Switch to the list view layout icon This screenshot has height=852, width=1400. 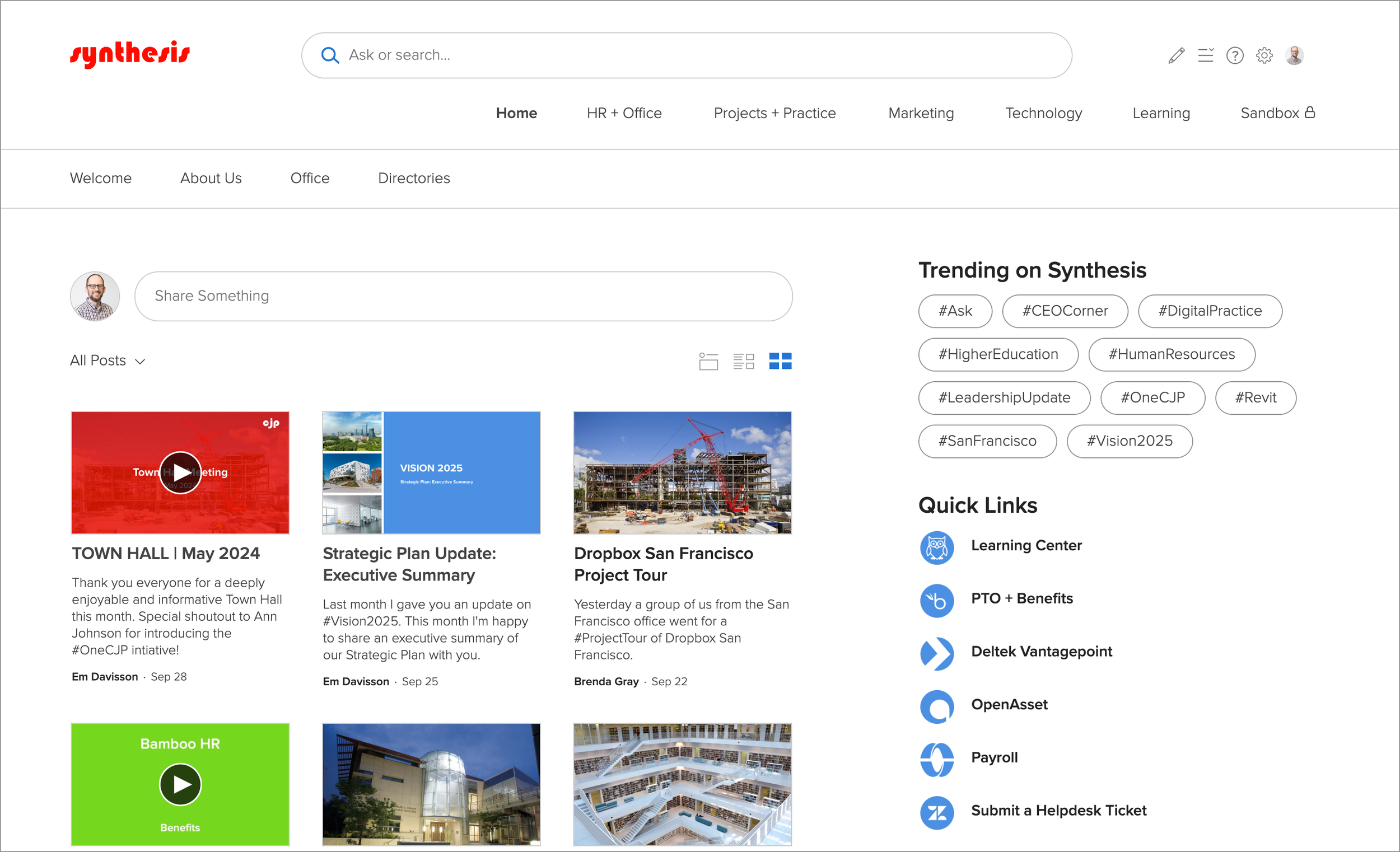pyautogui.click(x=708, y=361)
